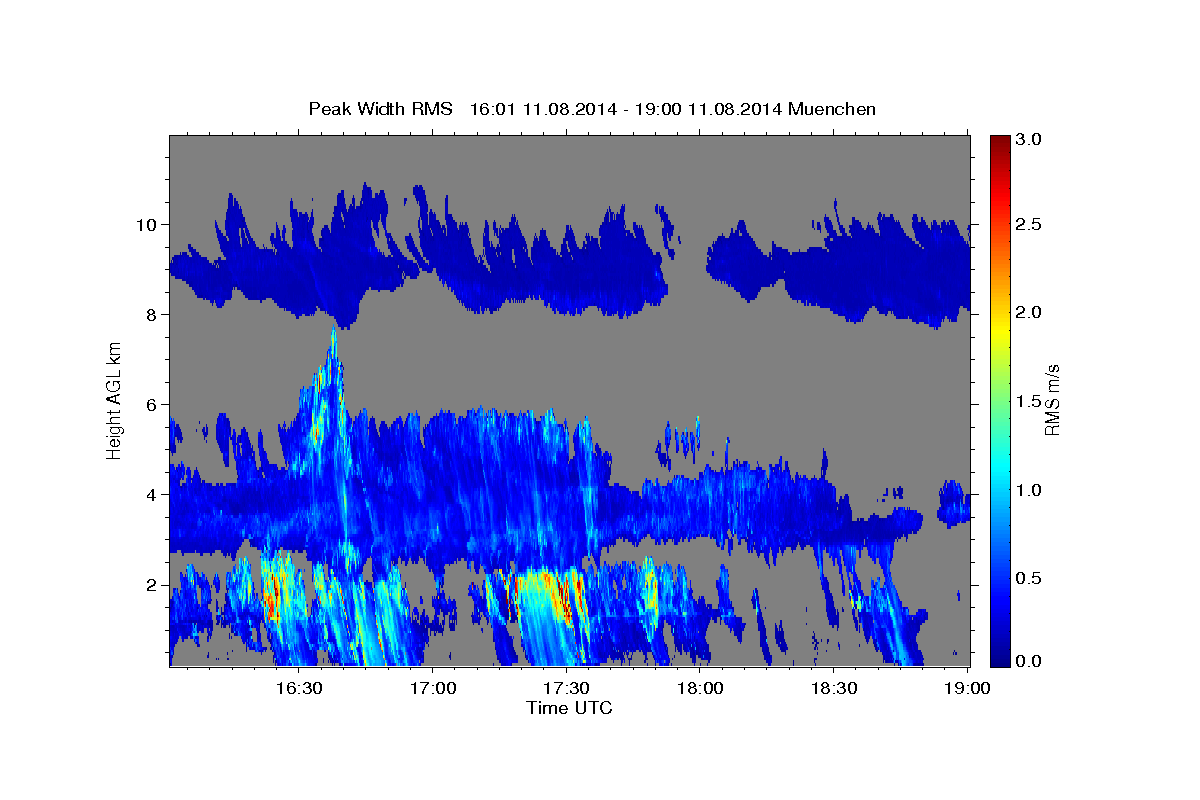The image size is (1200, 800).
Task: Click the yellow band of the colorbar
Action: pyautogui.click(x=999, y=330)
